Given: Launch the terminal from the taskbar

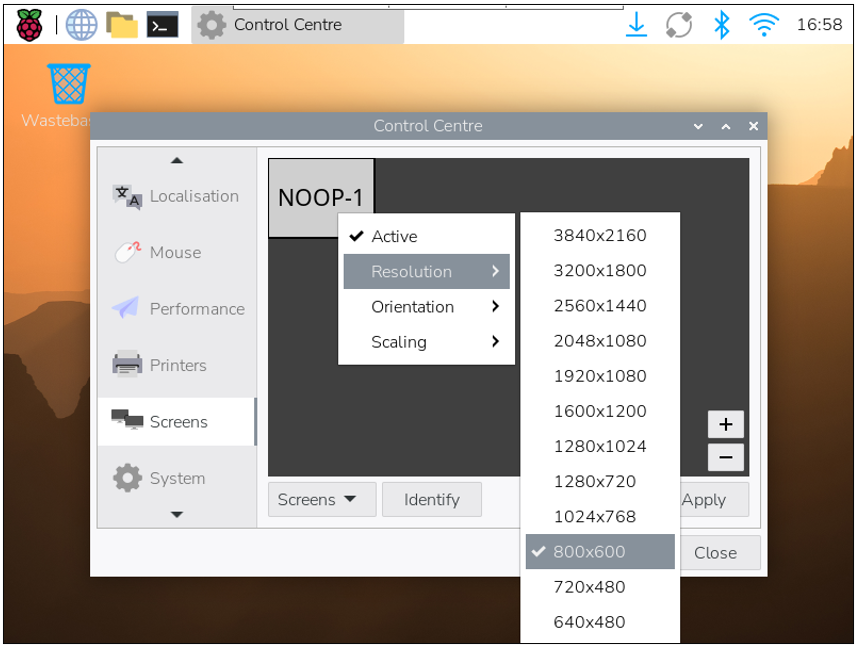Looking at the screenshot, I should [163, 25].
